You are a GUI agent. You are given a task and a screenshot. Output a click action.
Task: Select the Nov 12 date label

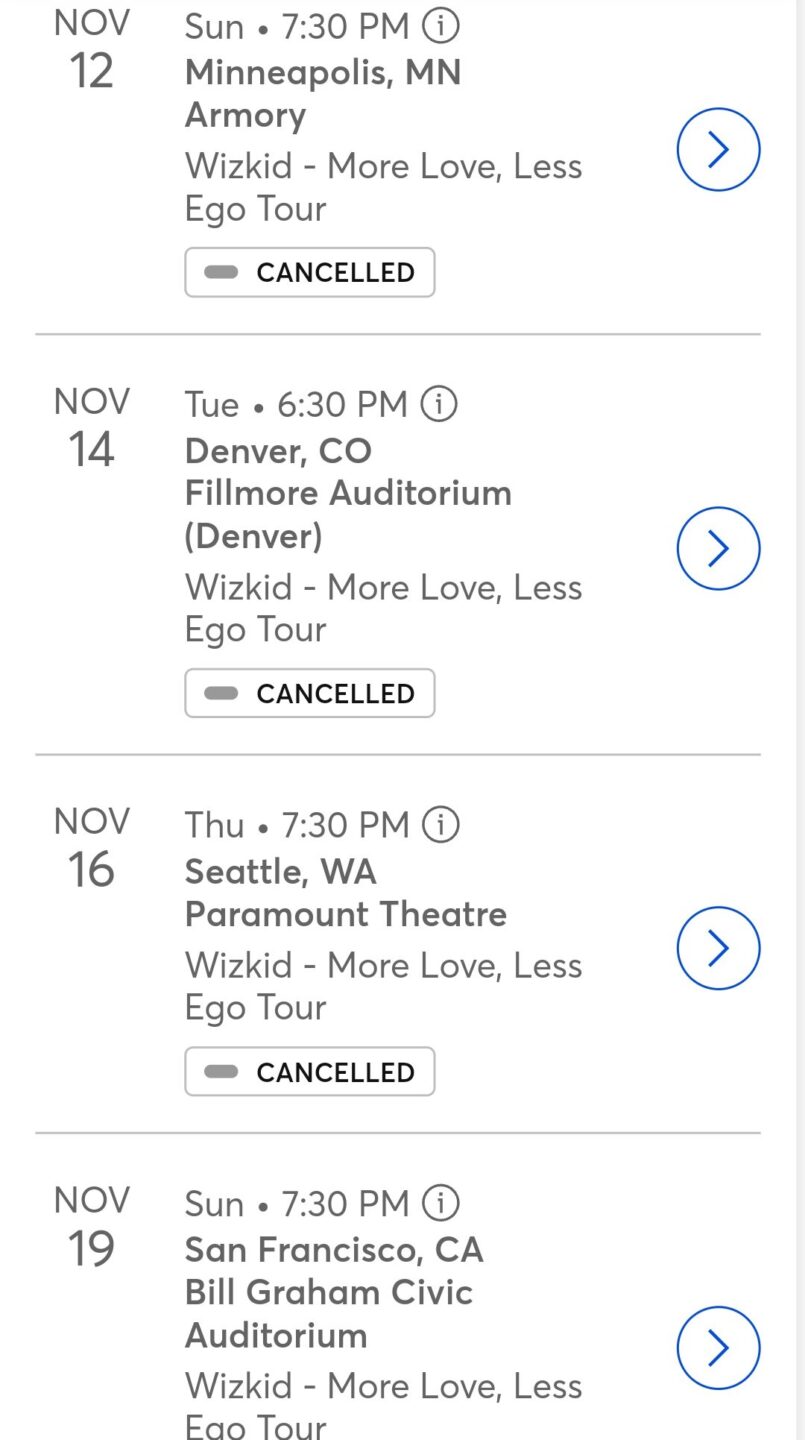point(91,50)
